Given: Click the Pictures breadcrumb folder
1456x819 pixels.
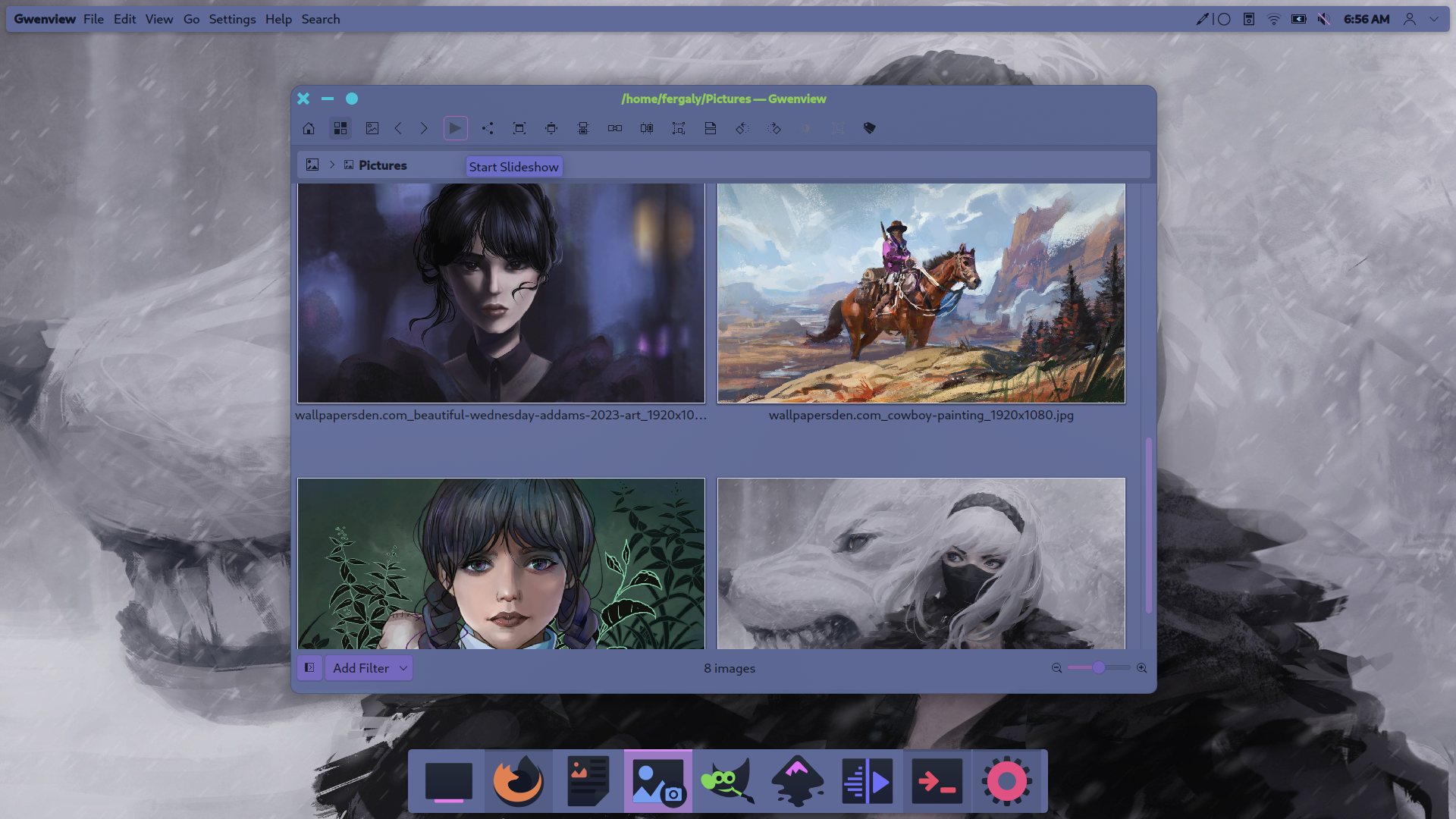Looking at the screenshot, I should pos(375,165).
